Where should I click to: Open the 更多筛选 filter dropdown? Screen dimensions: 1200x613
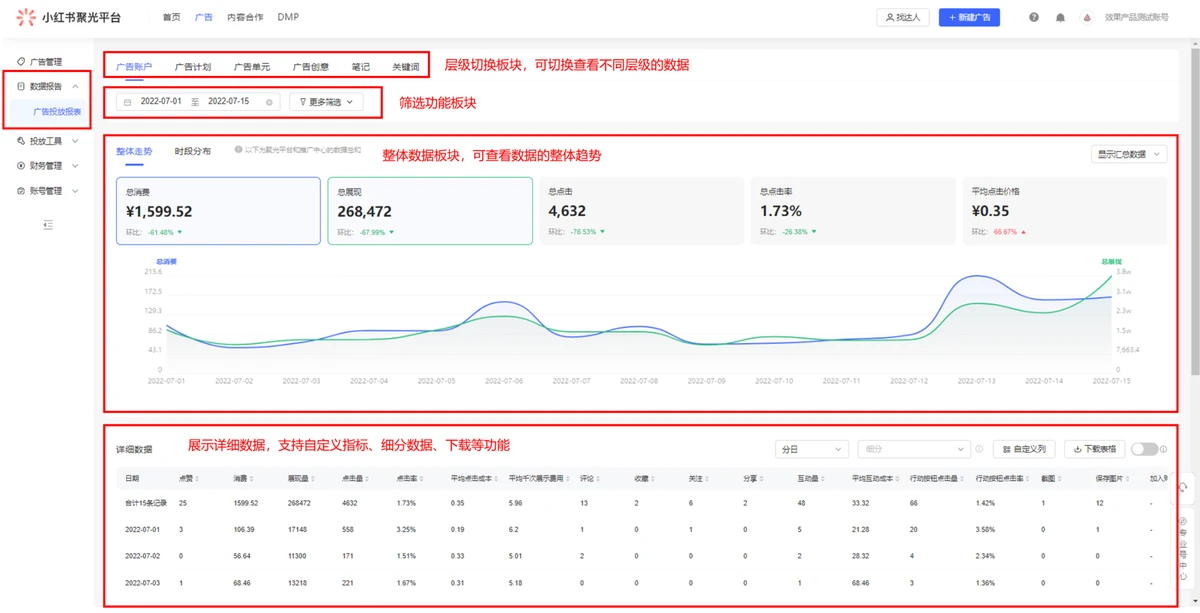326,102
